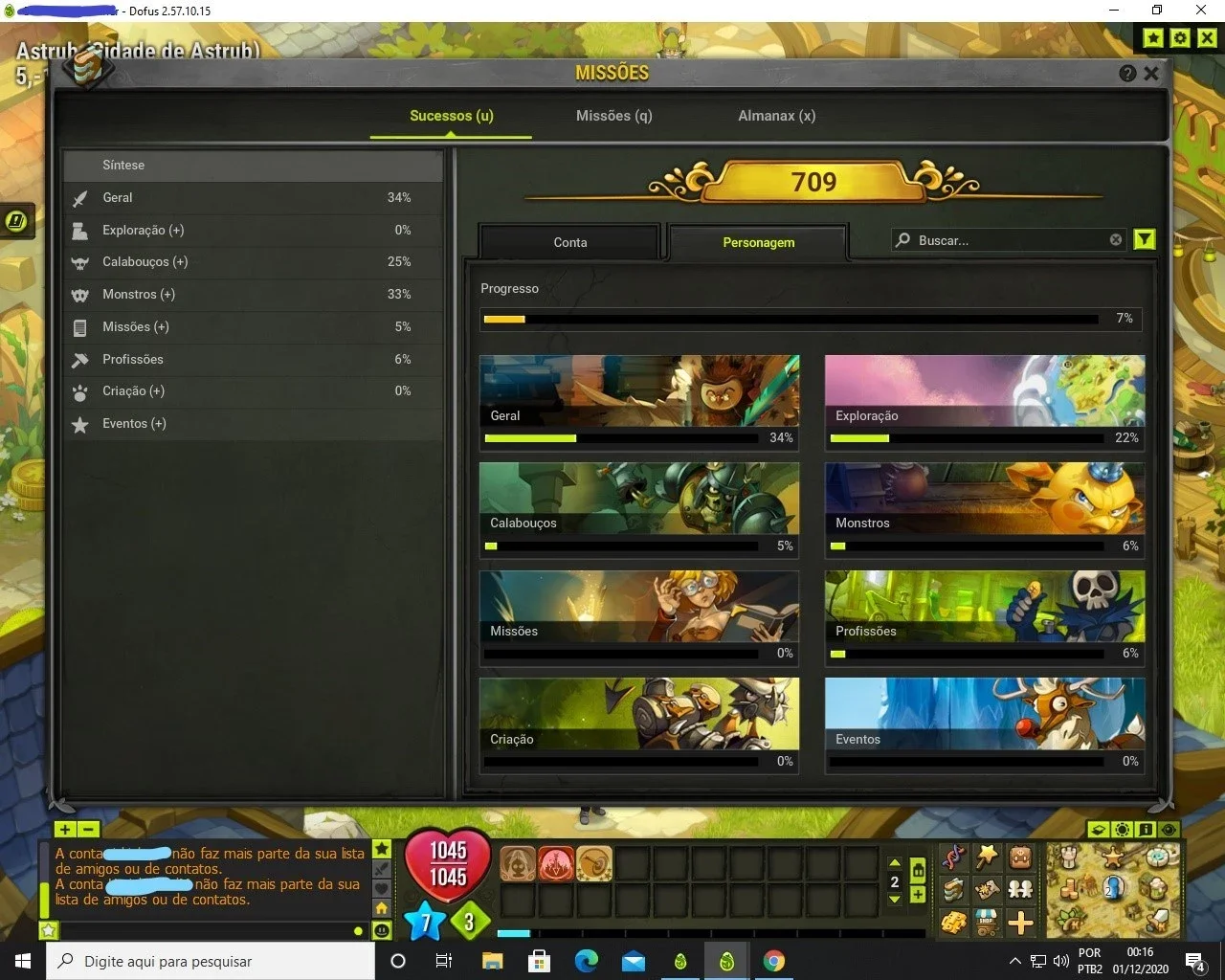
Task: Open the Shop cart icon
Action: (987, 923)
